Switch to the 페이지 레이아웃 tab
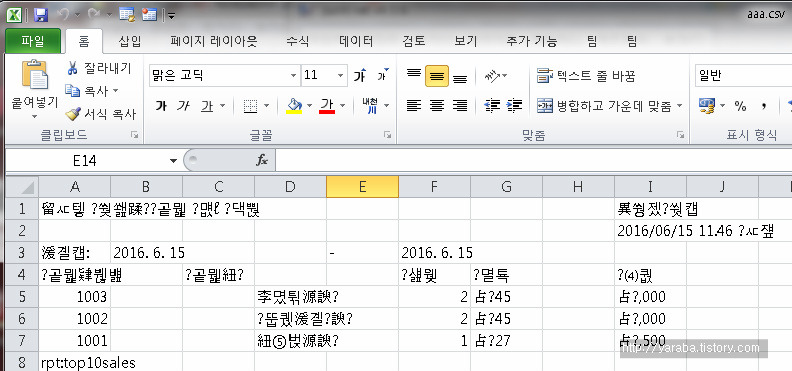 (x=214, y=41)
